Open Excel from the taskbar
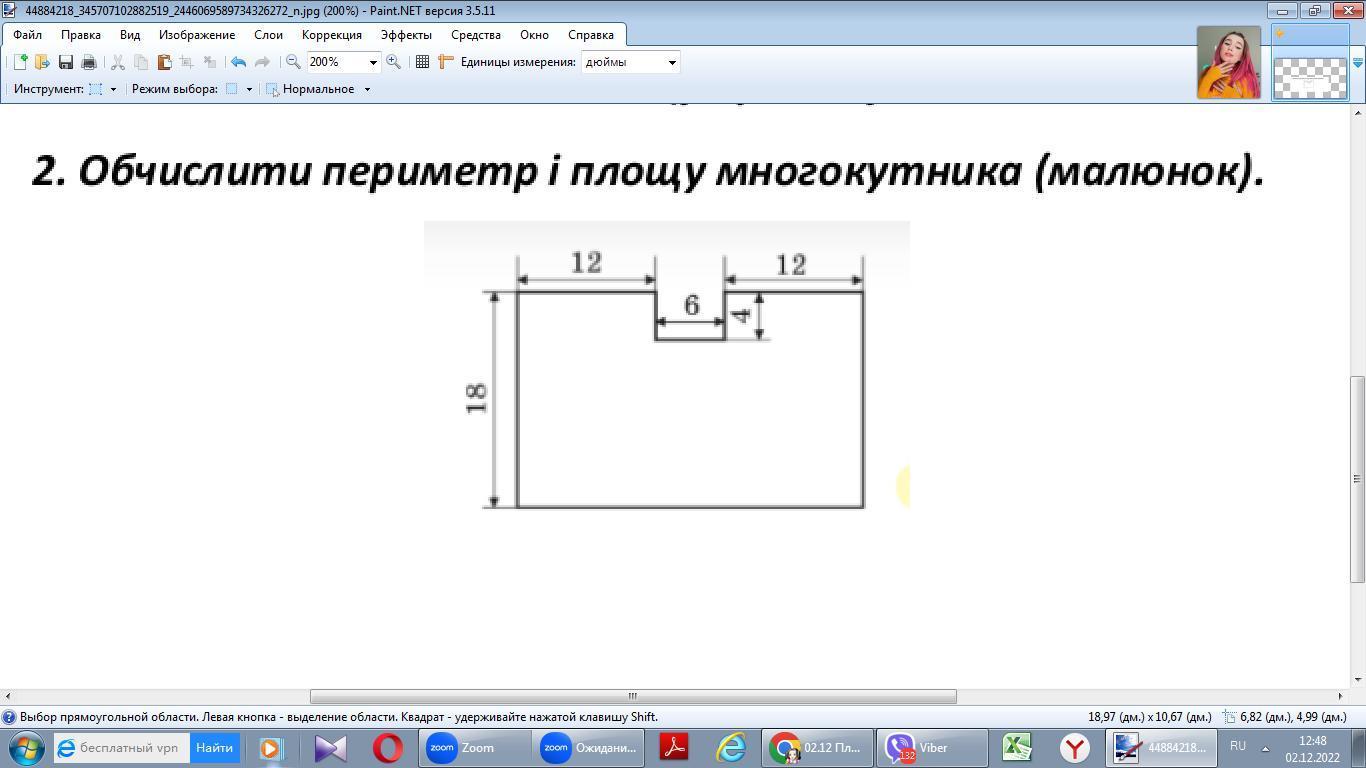The height and width of the screenshot is (768, 1366). [1017, 748]
